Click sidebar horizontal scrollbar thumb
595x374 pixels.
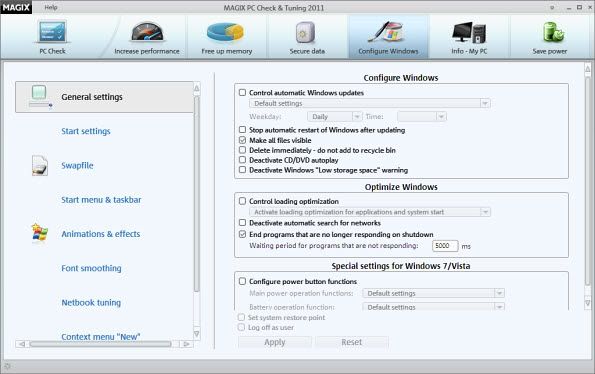click(101, 344)
